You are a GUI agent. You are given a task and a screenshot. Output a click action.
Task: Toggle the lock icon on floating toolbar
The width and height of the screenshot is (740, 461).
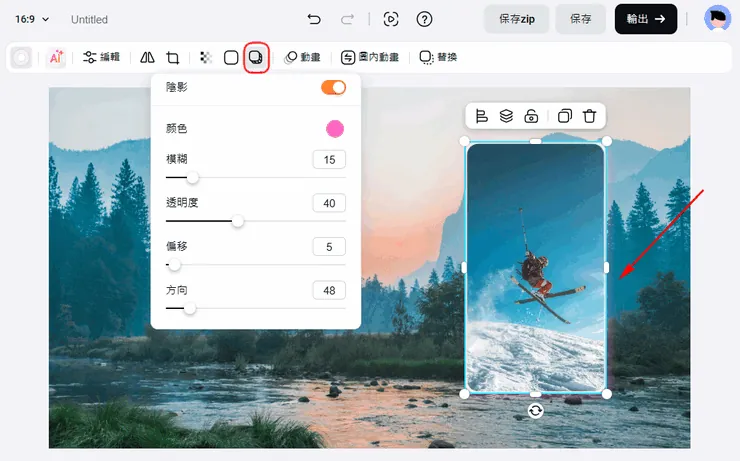click(x=532, y=116)
